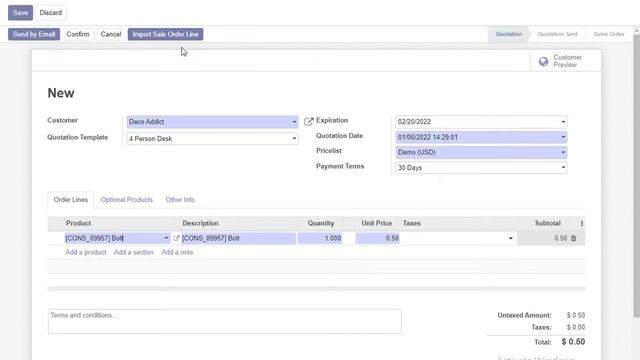Click the Quantity field showing 1.000
The height and width of the screenshot is (360, 640).
coord(320,238)
